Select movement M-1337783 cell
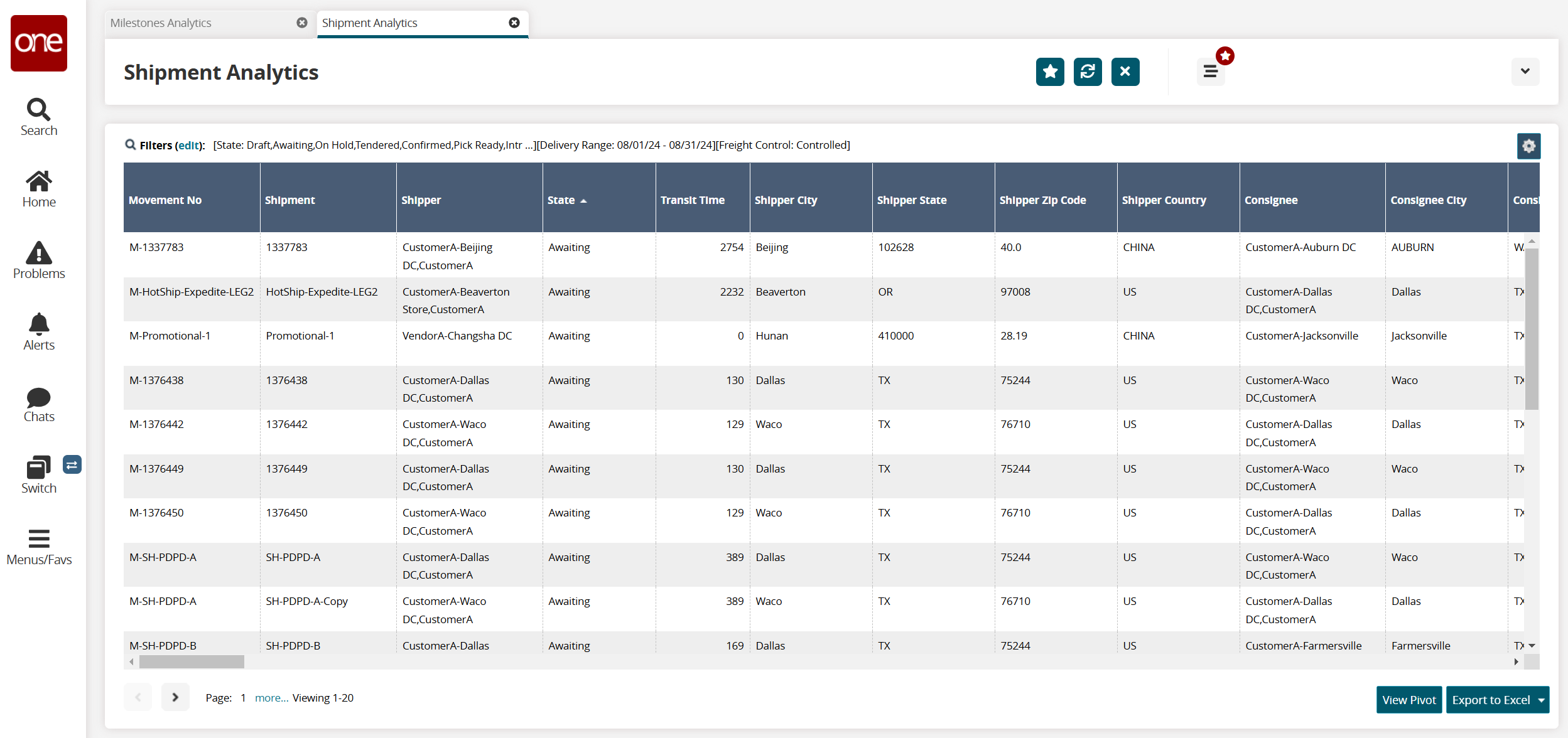This screenshot has width=1568, height=738. (x=192, y=255)
